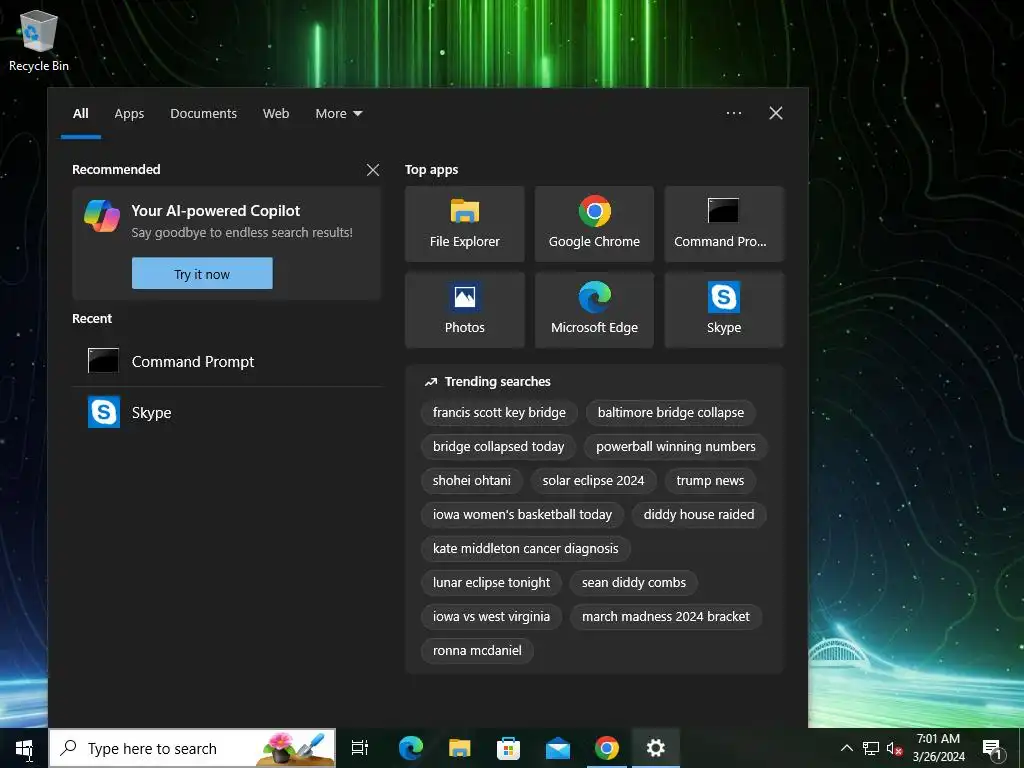This screenshot has width=1024, height=768.
Task: Click the Windows Start button
Action: 24,748
